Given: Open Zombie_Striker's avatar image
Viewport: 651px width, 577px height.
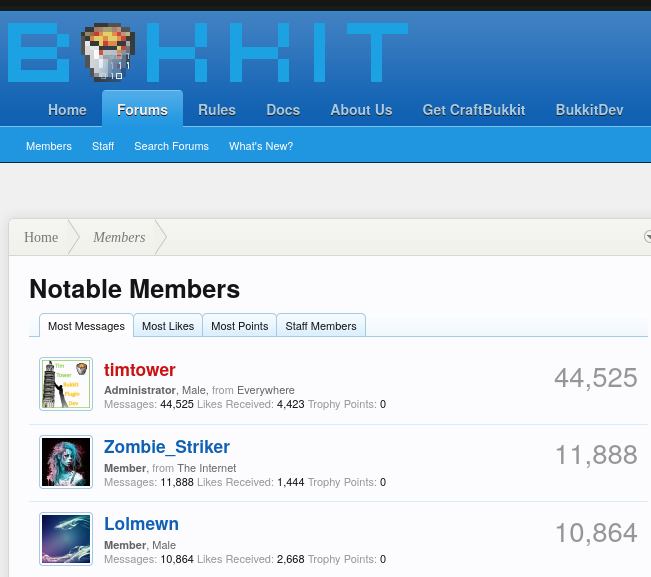Looking at the screenshot, I should tap(66, 462).
